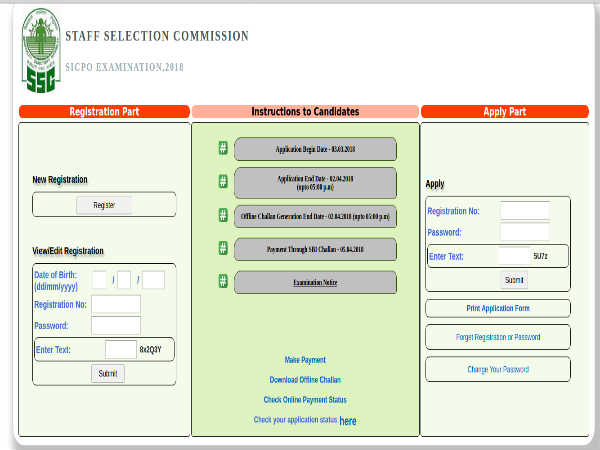The height and width of the screenshot is (450, 600).
Task: Open Application Begin Date instruction box
Action: tap(315, 149)
